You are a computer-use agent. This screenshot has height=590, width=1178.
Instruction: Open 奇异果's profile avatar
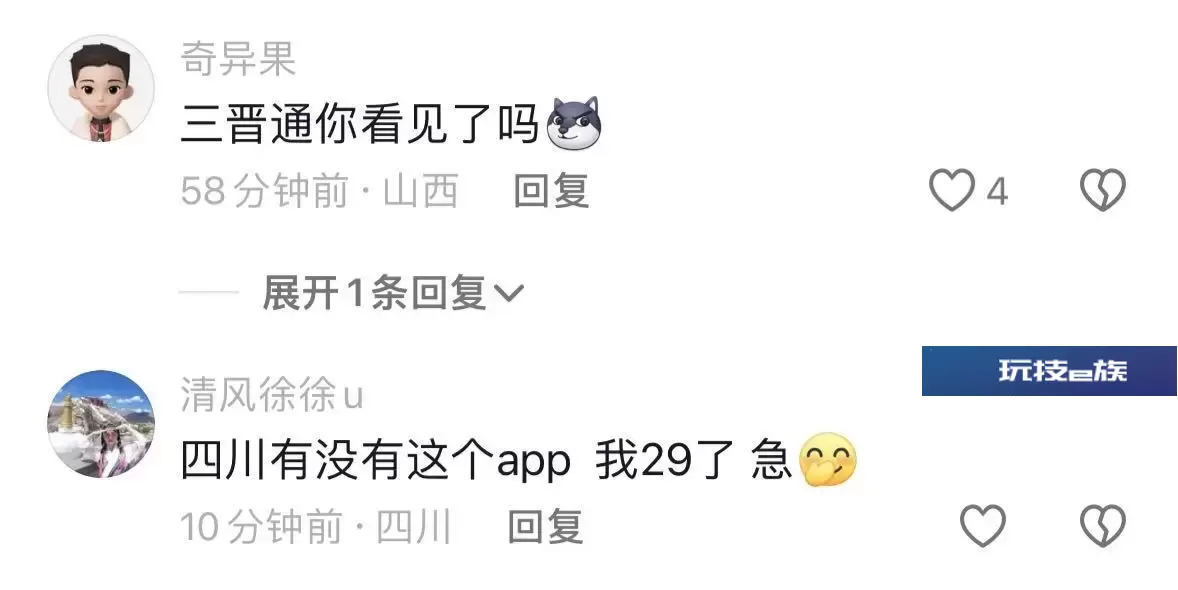pos(101,88)
